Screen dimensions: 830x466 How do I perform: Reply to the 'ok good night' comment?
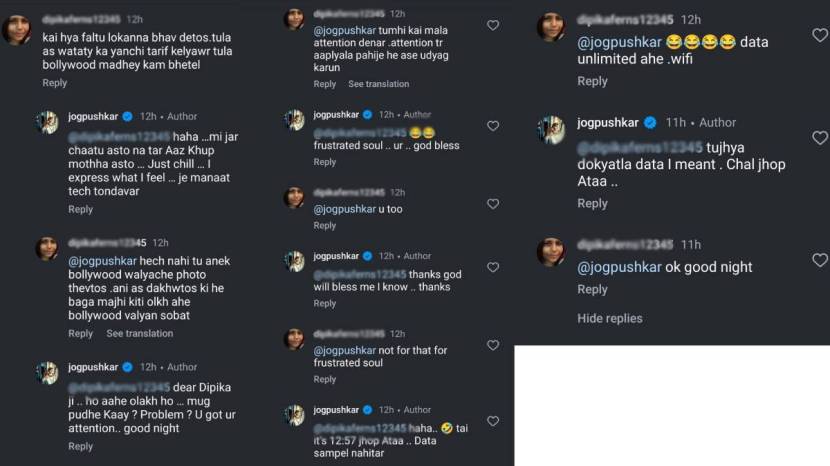(x=592, y=289)
